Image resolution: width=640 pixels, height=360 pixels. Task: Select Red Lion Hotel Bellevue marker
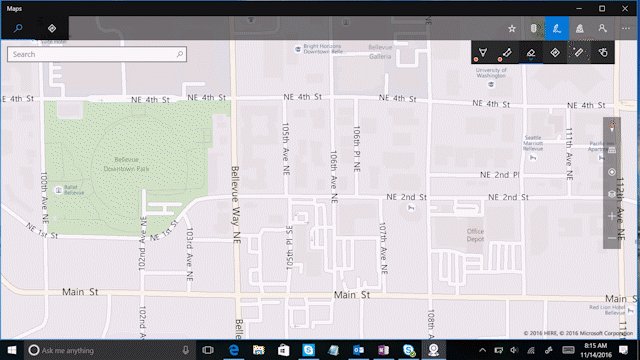(630, 311)
